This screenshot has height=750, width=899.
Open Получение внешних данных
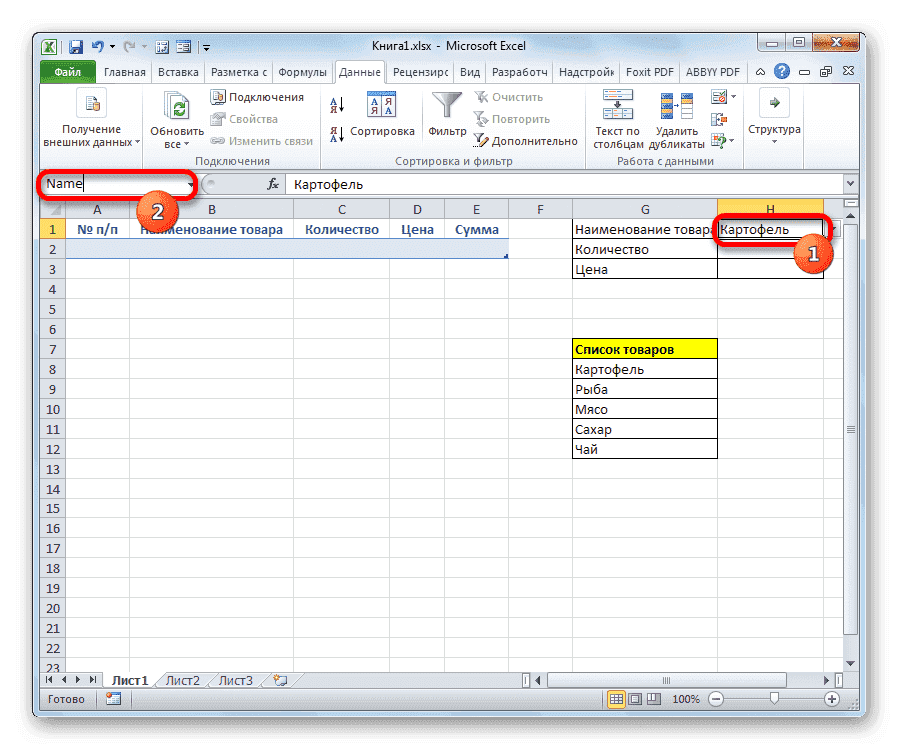[x=91, y=113]
